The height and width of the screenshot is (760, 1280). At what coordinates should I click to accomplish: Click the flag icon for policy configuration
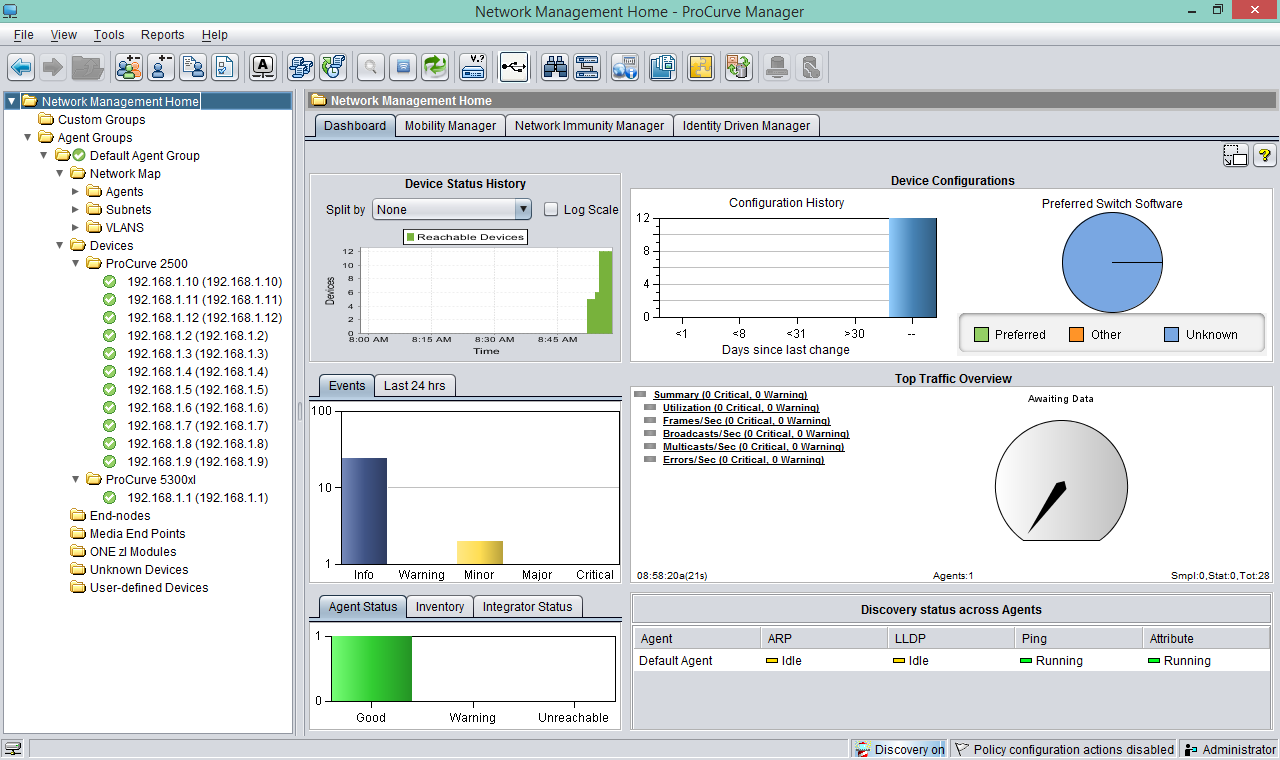point(960,749)
